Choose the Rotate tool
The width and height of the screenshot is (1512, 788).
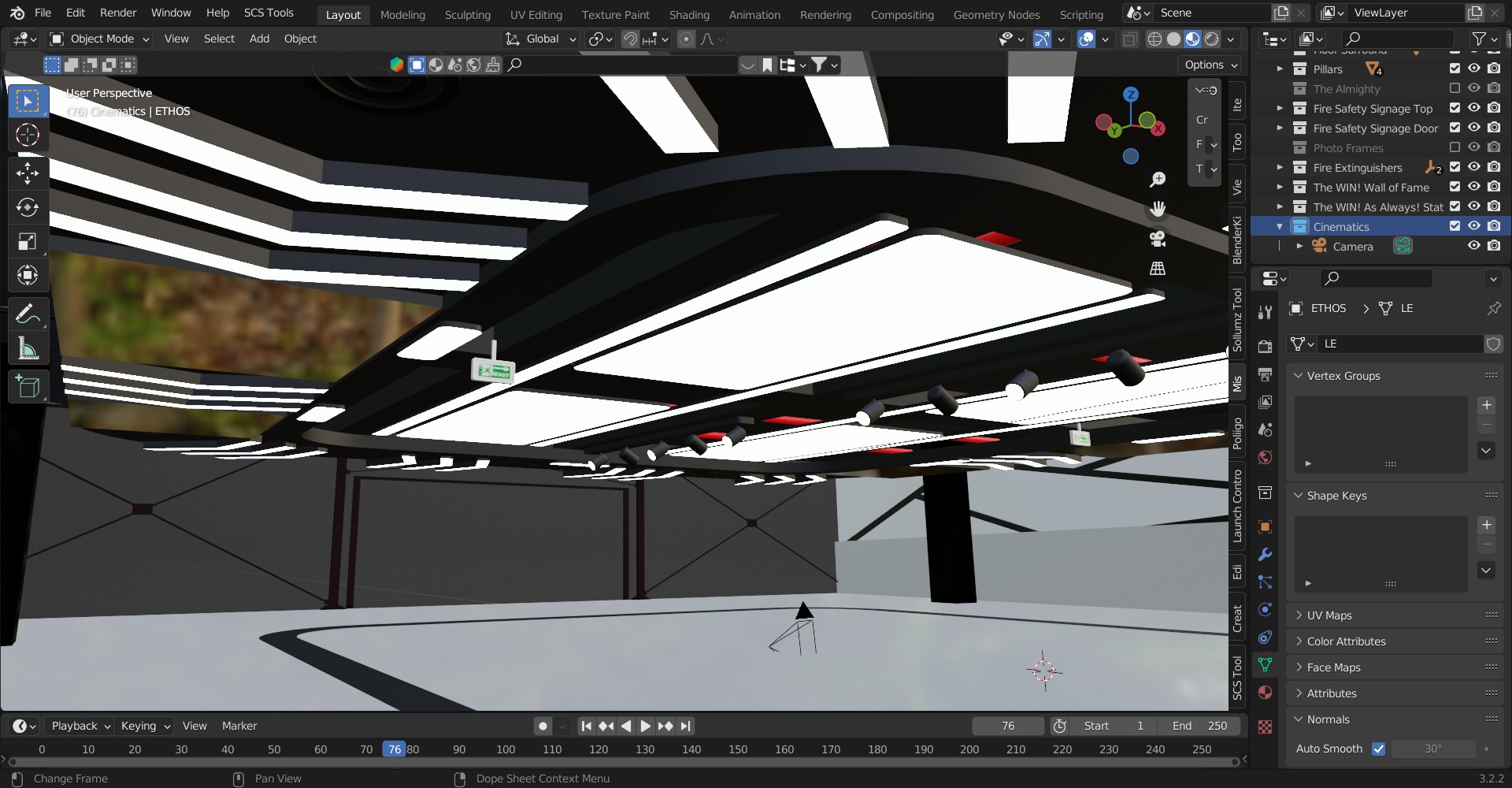click(28, 207)
